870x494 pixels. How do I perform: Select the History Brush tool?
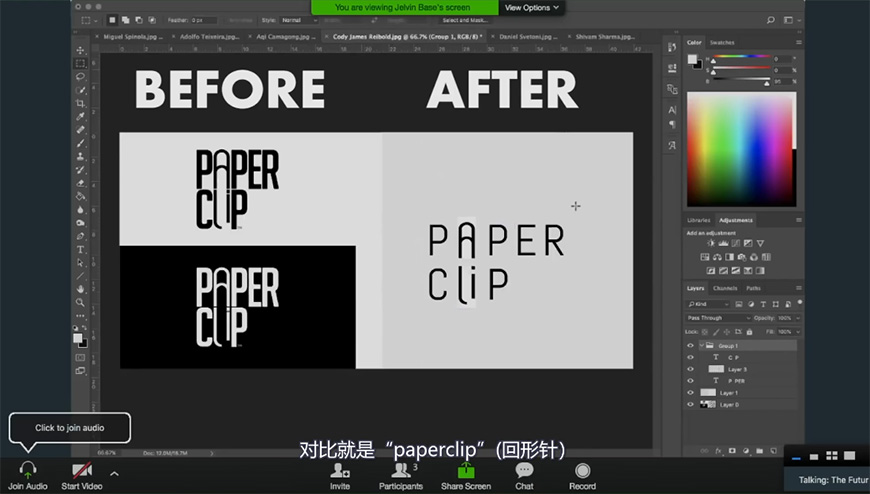tap(80, 170)
